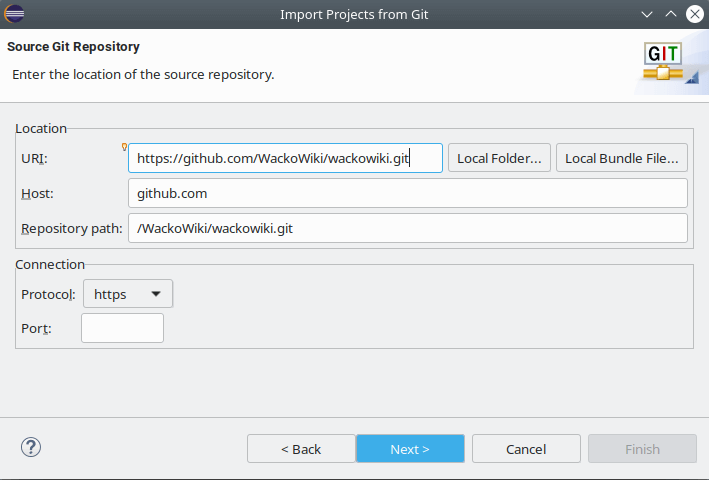Click the Eclipse icon in the title bar
The height and width of the screenshot is (480, 709).
point(15,14)
